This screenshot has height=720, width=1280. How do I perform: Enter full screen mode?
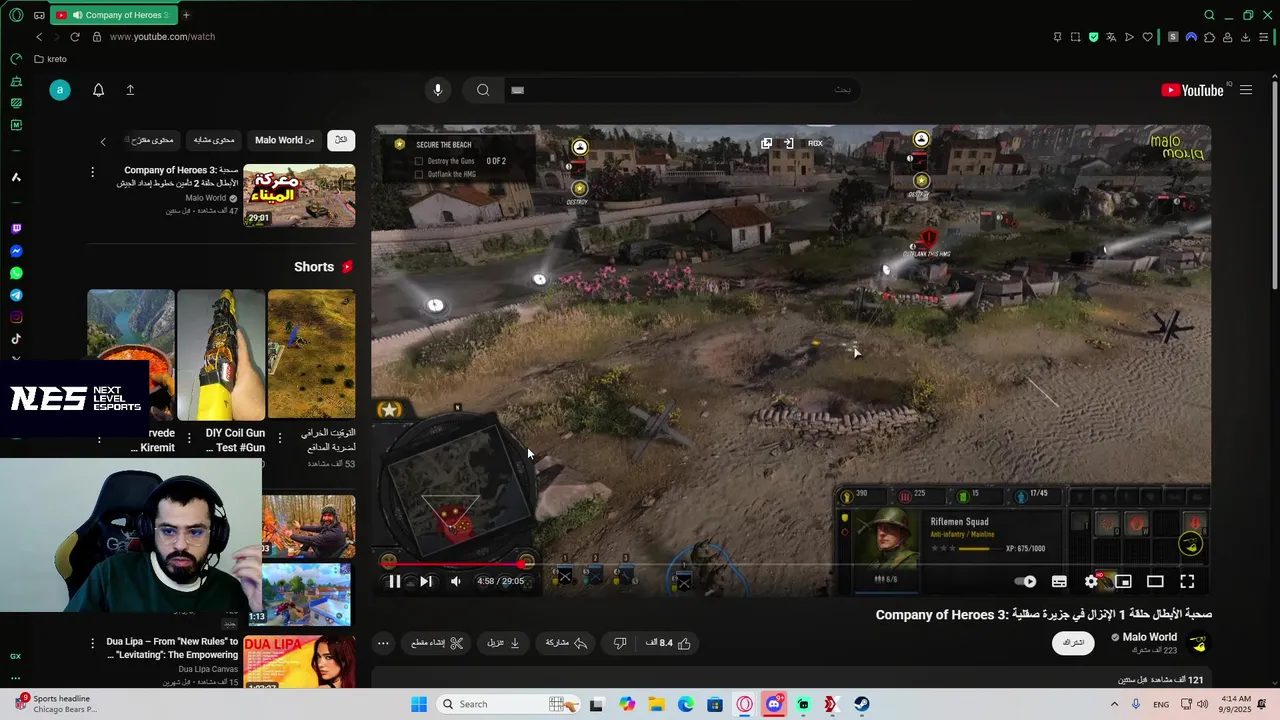coord(1187,581)
